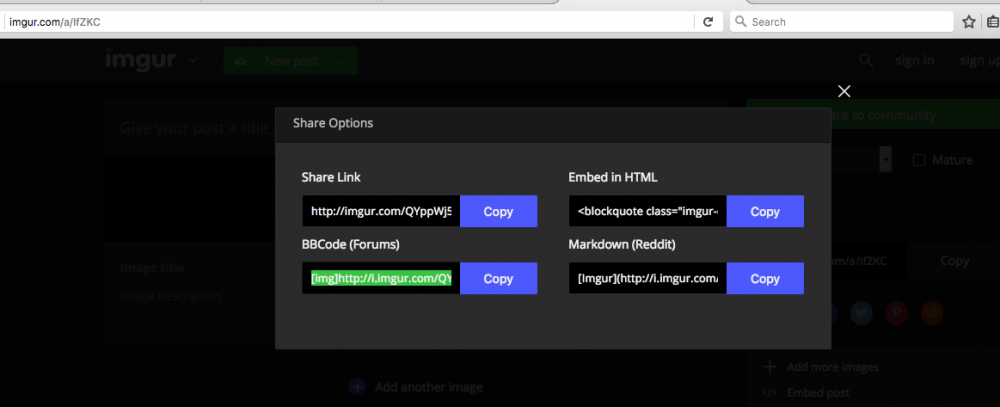Select the highlighted BBCode text field
This screenshot has height=407, width=1000.
pyautogui.click(x=381, y=279)
